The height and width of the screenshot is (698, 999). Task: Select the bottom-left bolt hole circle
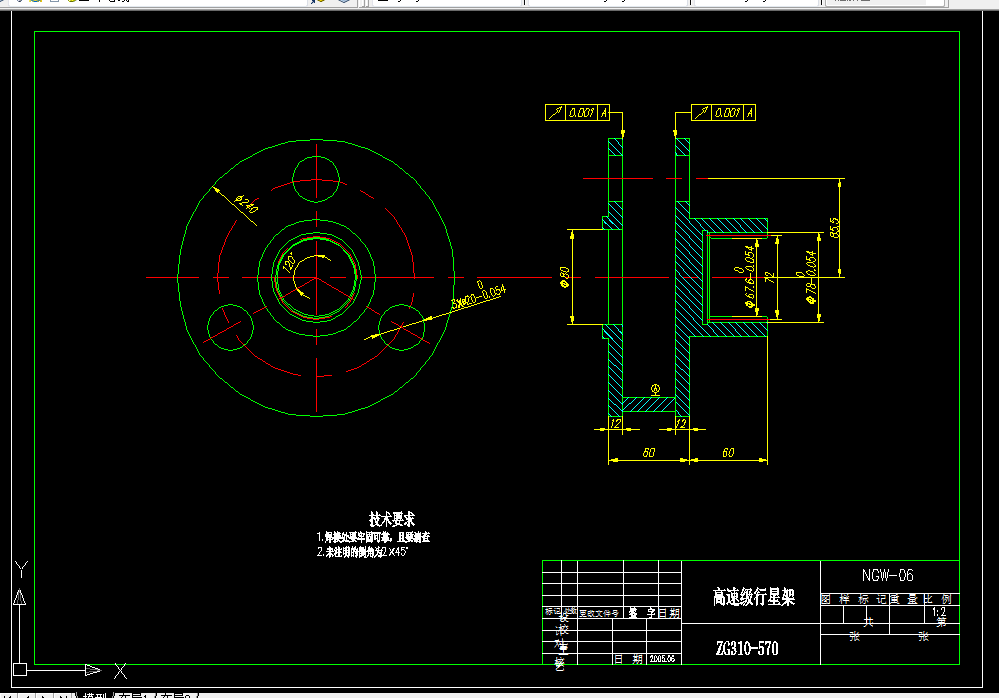(231, 327)
